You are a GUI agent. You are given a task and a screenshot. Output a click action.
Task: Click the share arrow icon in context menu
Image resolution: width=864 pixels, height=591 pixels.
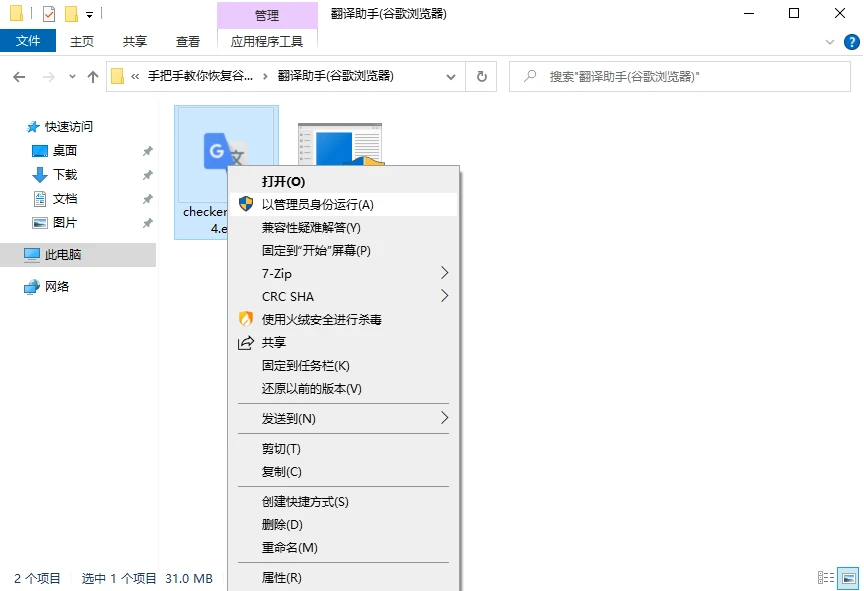246,343
